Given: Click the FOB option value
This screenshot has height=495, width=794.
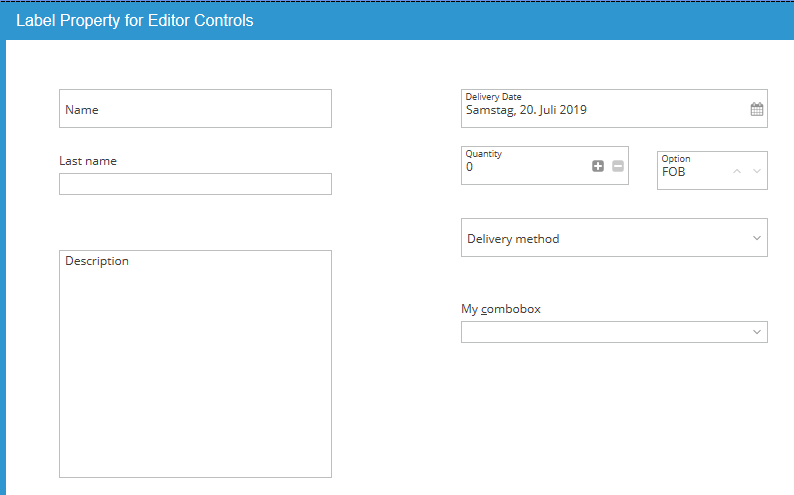Looking at the screenshot, I should 673,172.
